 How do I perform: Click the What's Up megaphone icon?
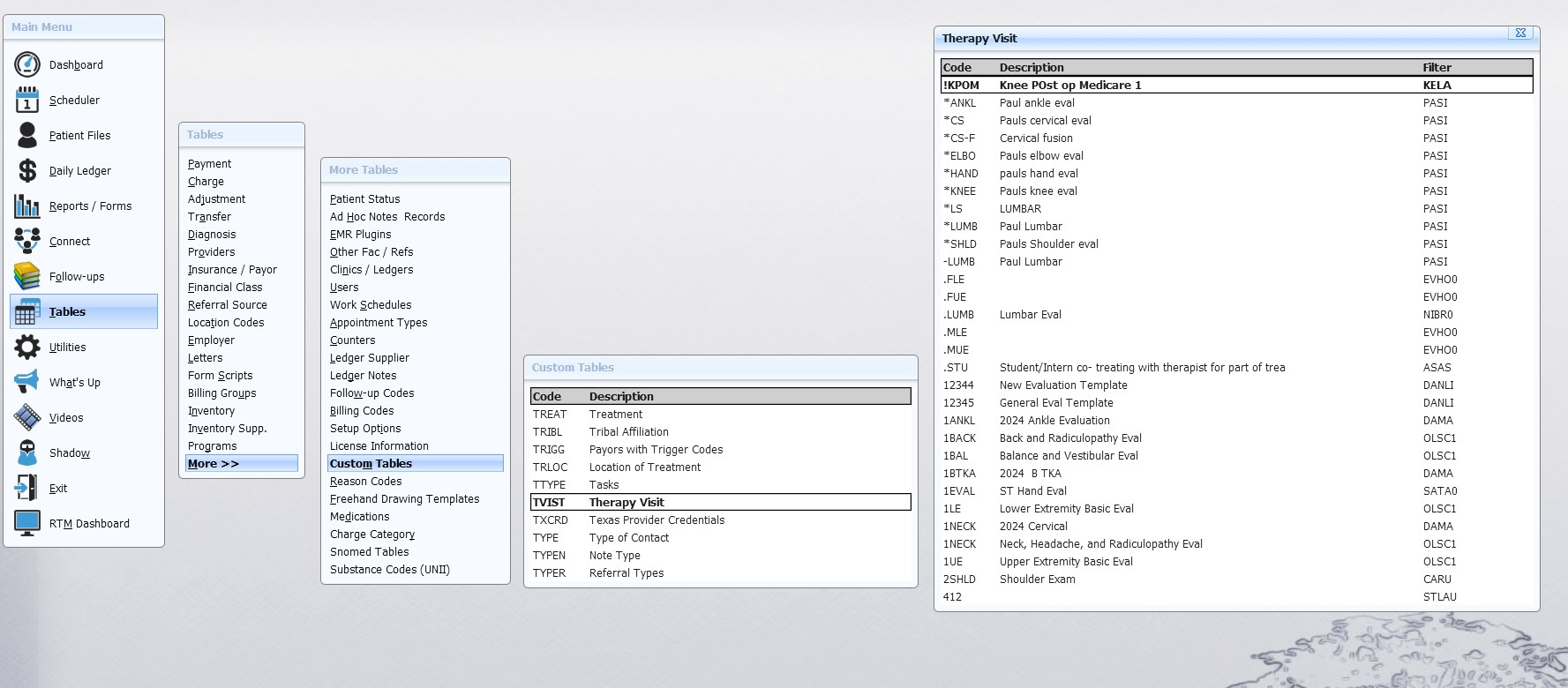point(27,382)
